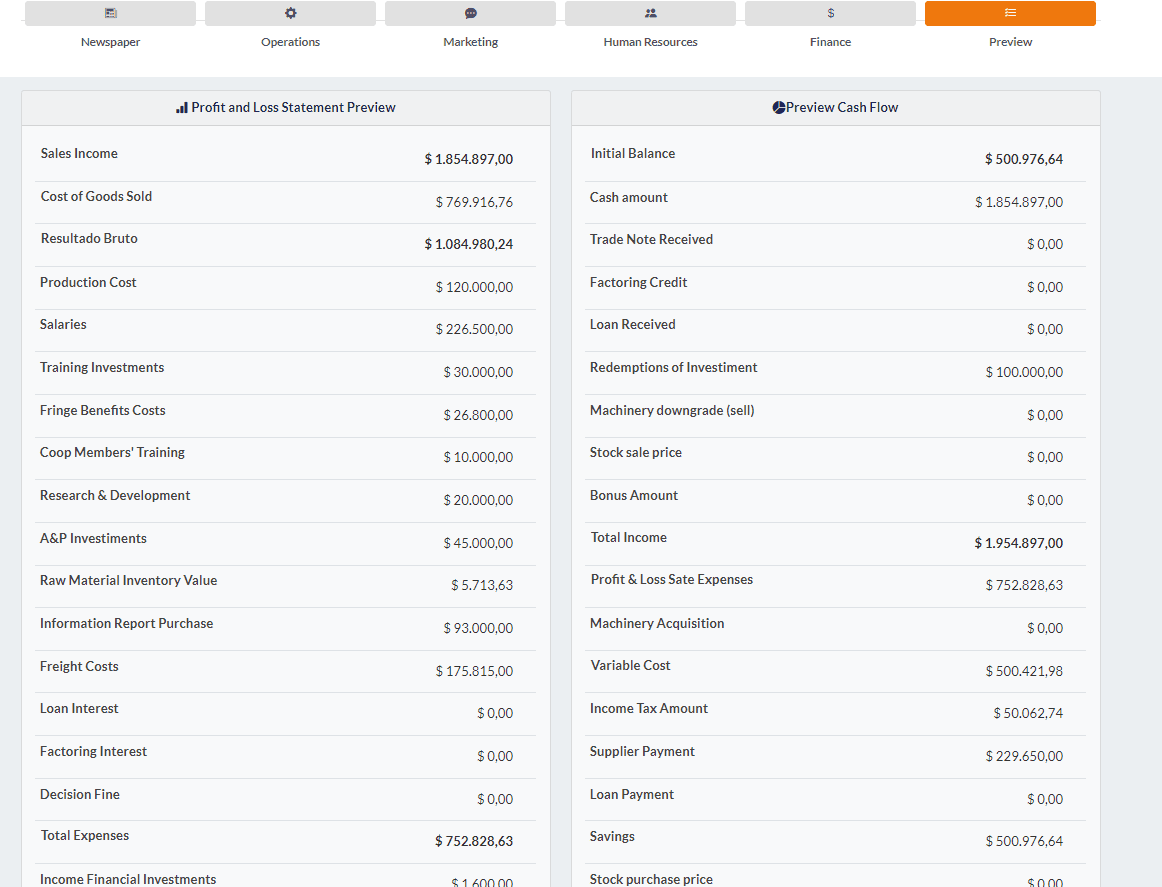Click the Total Income amount in Cash Flow

pos(1018,543)
